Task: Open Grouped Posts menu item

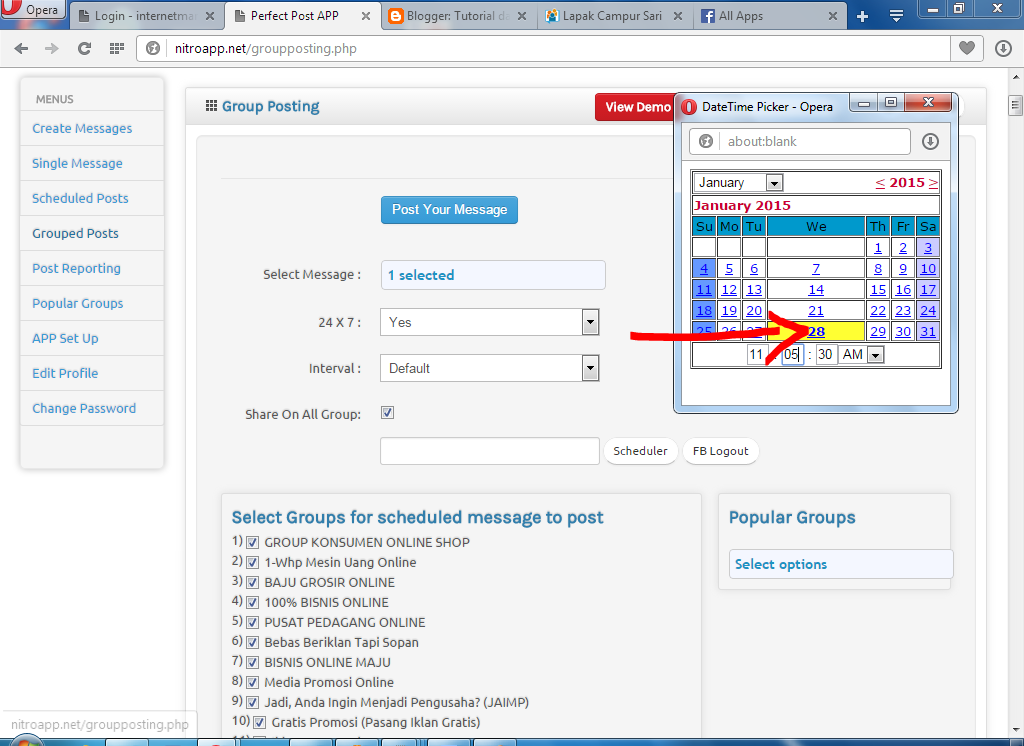Action: (75, 233)
